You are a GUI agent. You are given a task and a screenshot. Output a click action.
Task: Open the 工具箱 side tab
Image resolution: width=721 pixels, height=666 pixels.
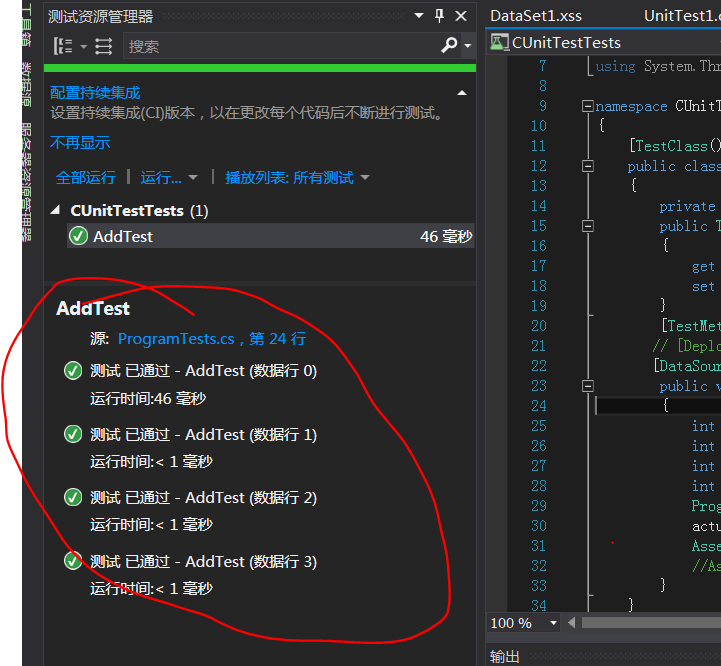pos(27,25)
